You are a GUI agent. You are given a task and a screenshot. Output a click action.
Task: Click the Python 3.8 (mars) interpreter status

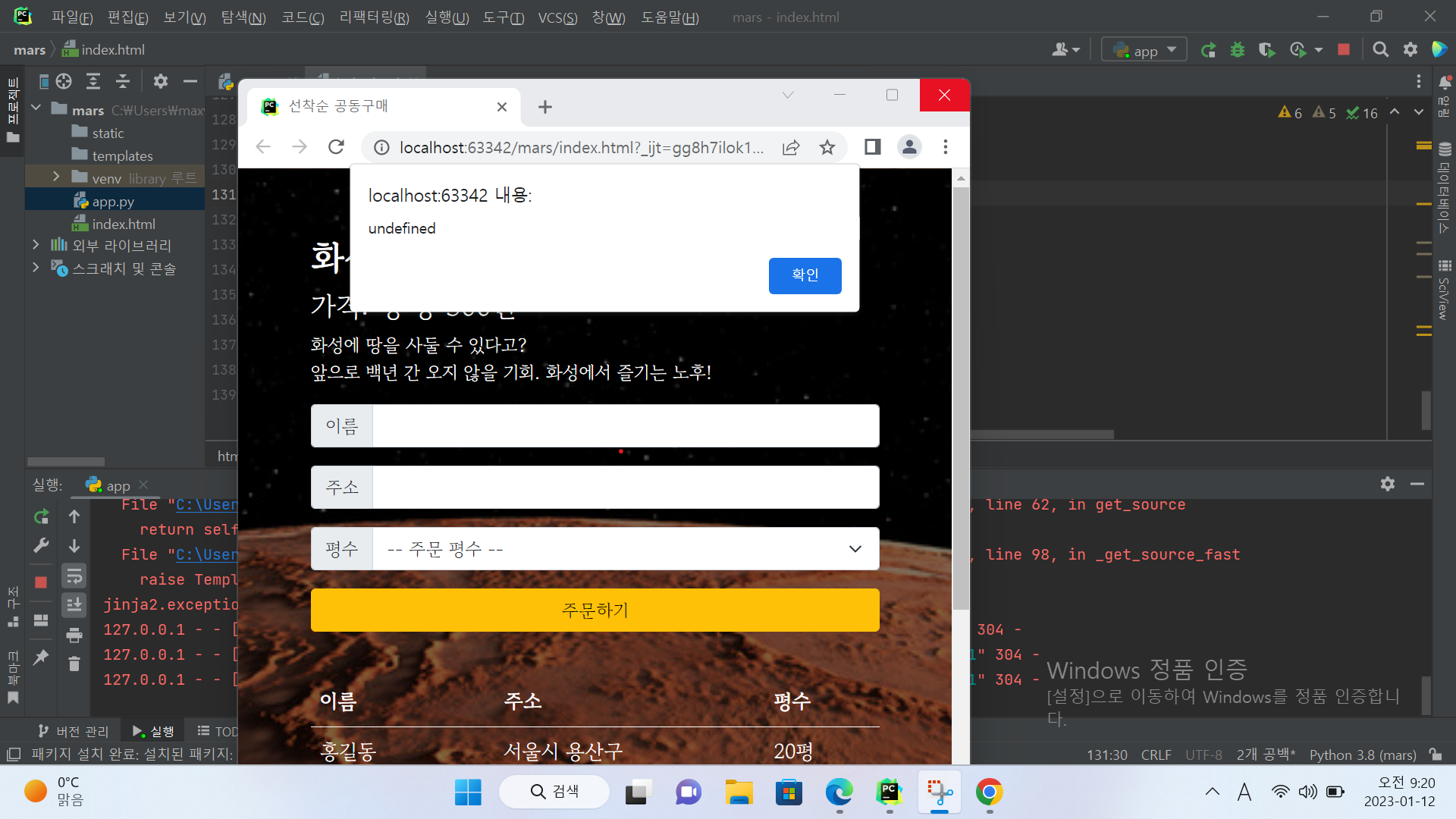point(1363,755)
